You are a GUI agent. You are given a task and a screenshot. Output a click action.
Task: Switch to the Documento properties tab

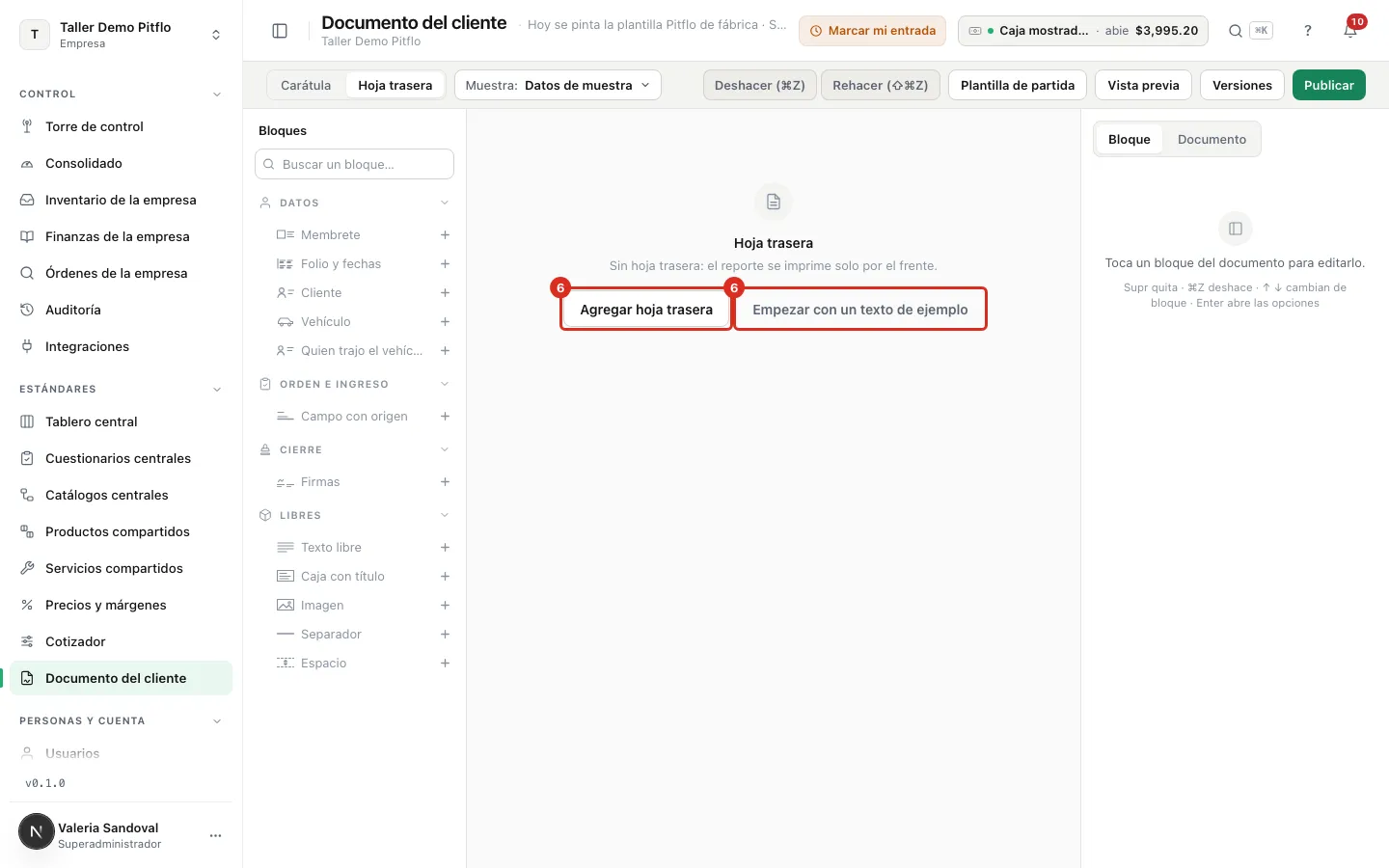[x=1212, y=139]
